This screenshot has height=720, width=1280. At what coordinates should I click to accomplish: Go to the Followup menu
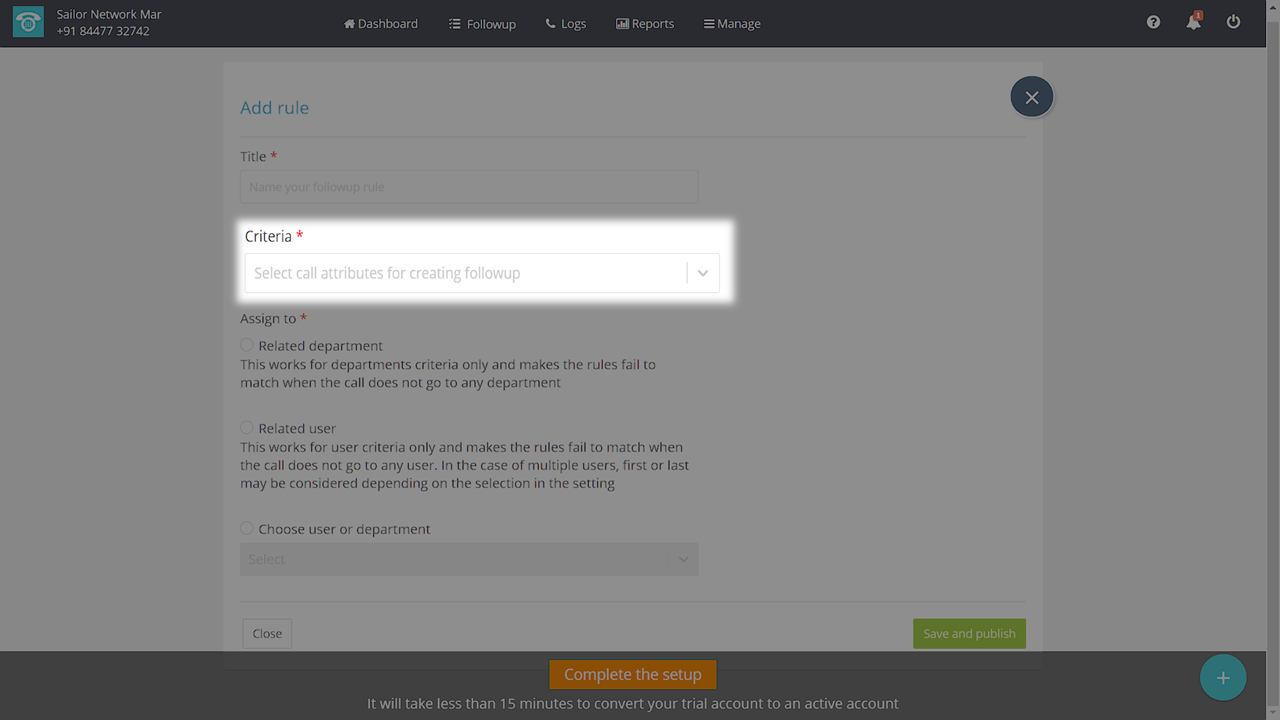pyautogui.click(x=482, y=23)
